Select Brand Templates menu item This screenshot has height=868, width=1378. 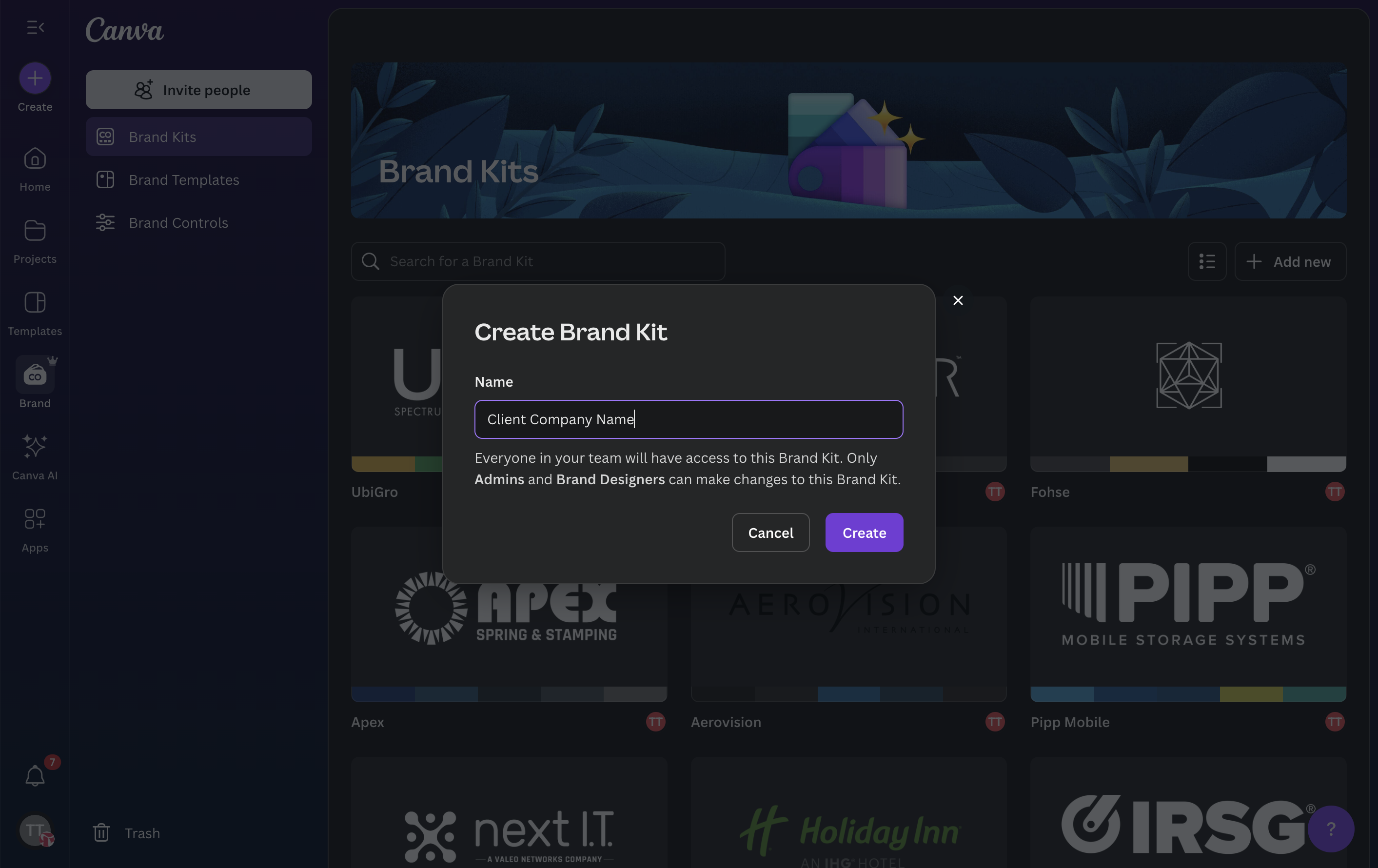(x=198, y=179)
